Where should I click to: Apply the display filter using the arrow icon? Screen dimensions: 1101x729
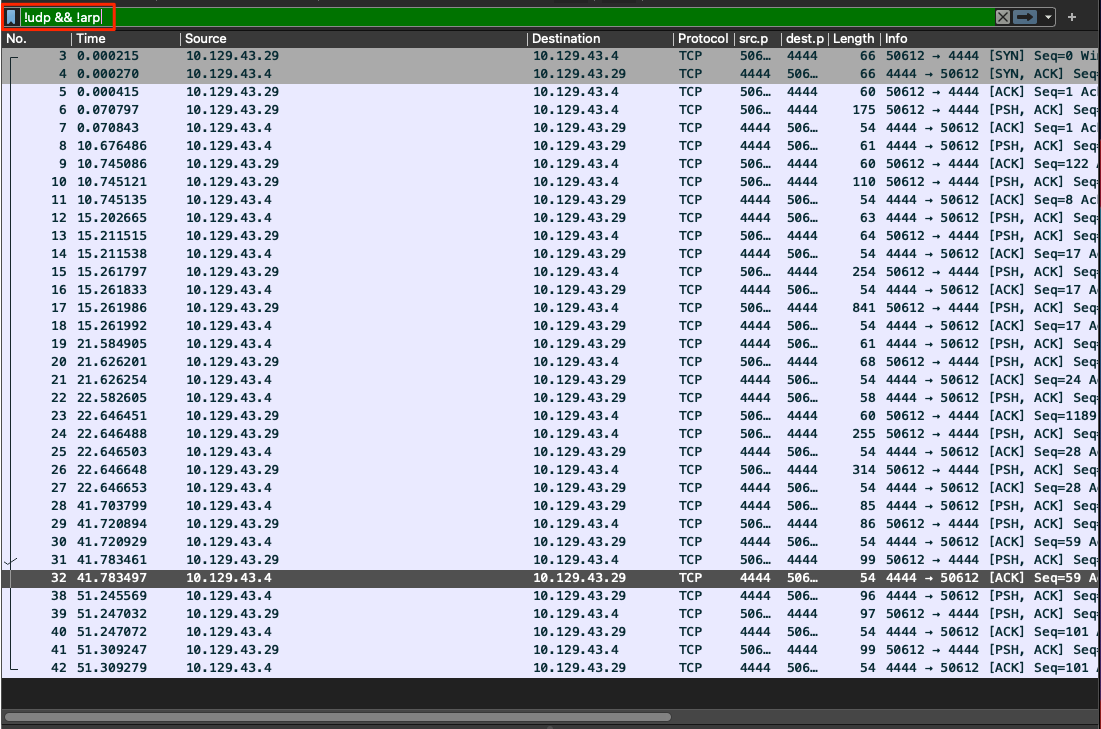coord(1026,17)
